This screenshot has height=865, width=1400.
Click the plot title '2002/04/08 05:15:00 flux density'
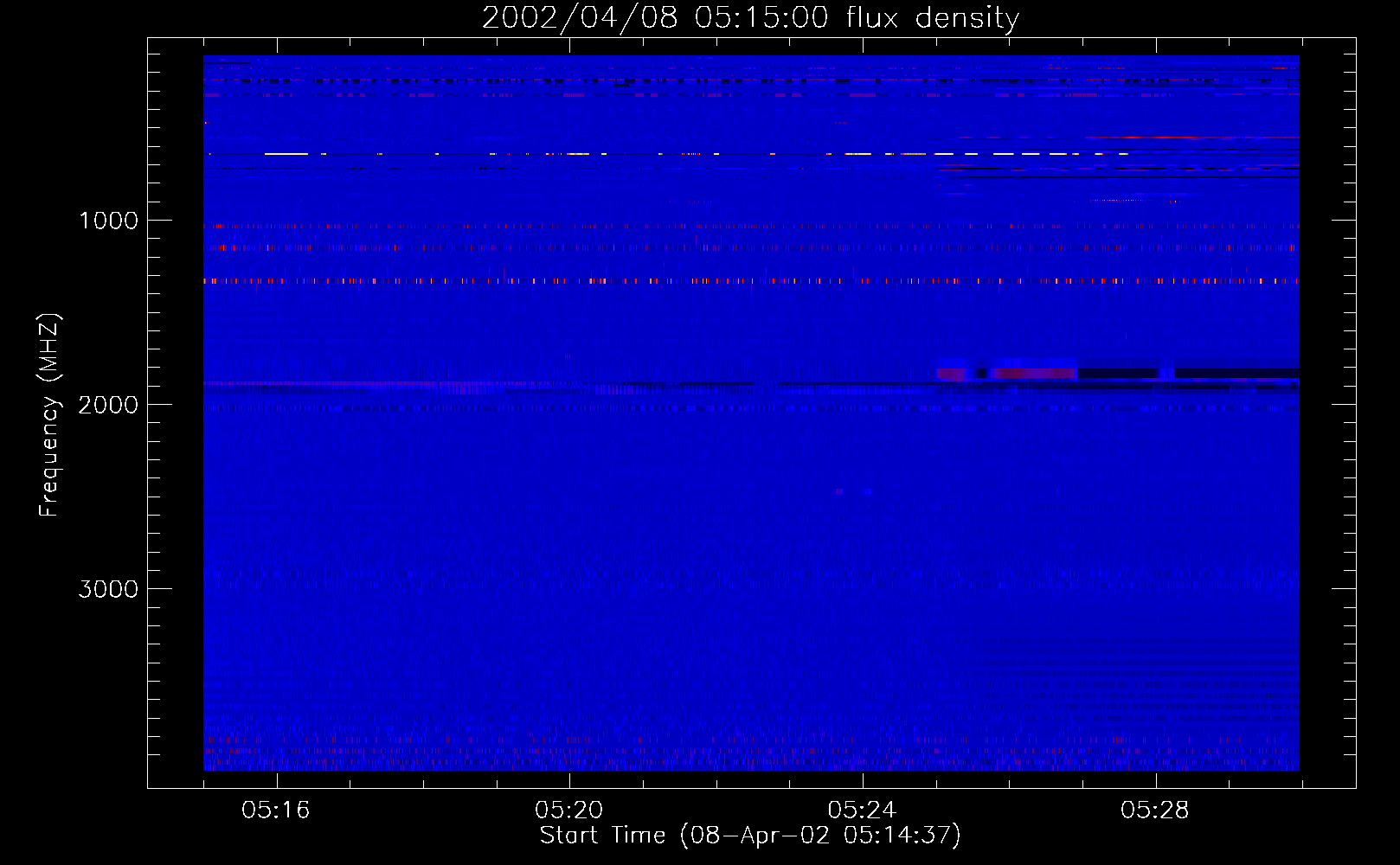click(x=750, y=18)
